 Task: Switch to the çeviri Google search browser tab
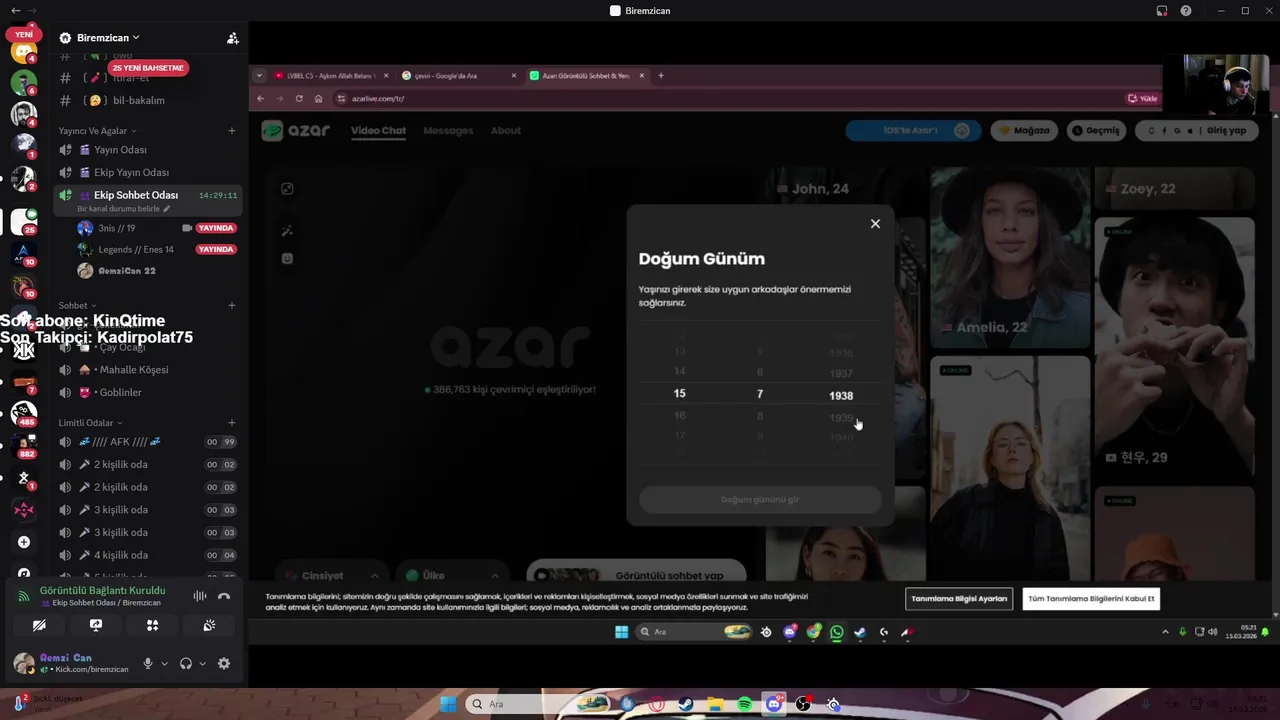(x=459, y=76)
